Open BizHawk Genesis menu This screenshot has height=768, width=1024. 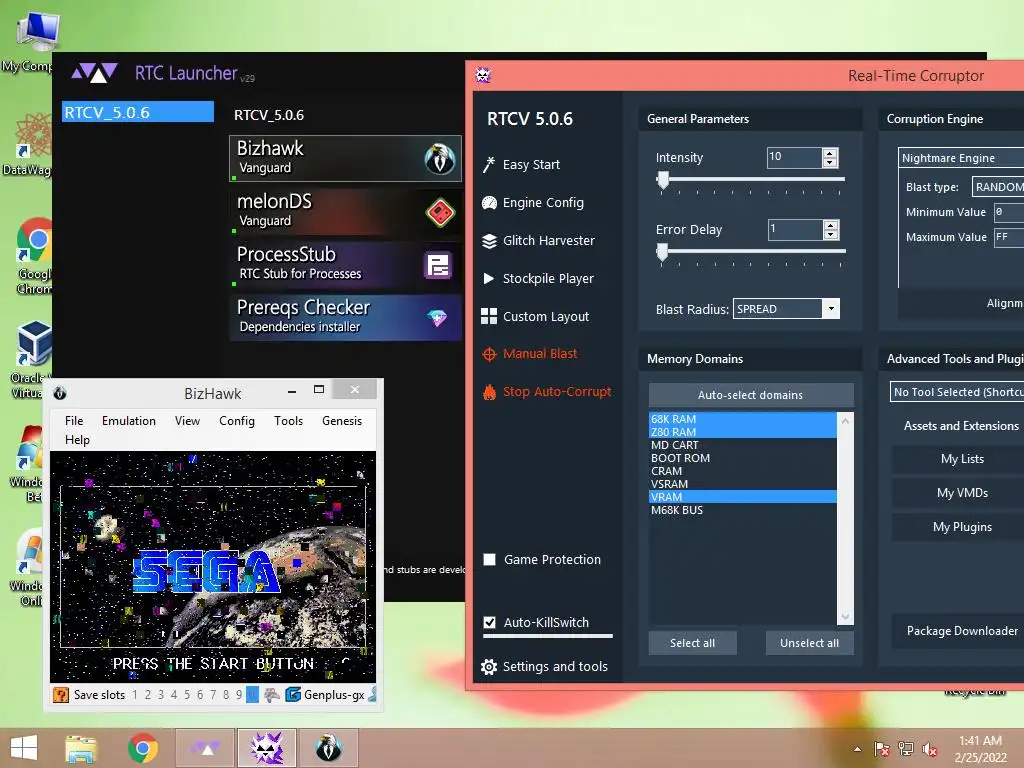tap(342, 421)
